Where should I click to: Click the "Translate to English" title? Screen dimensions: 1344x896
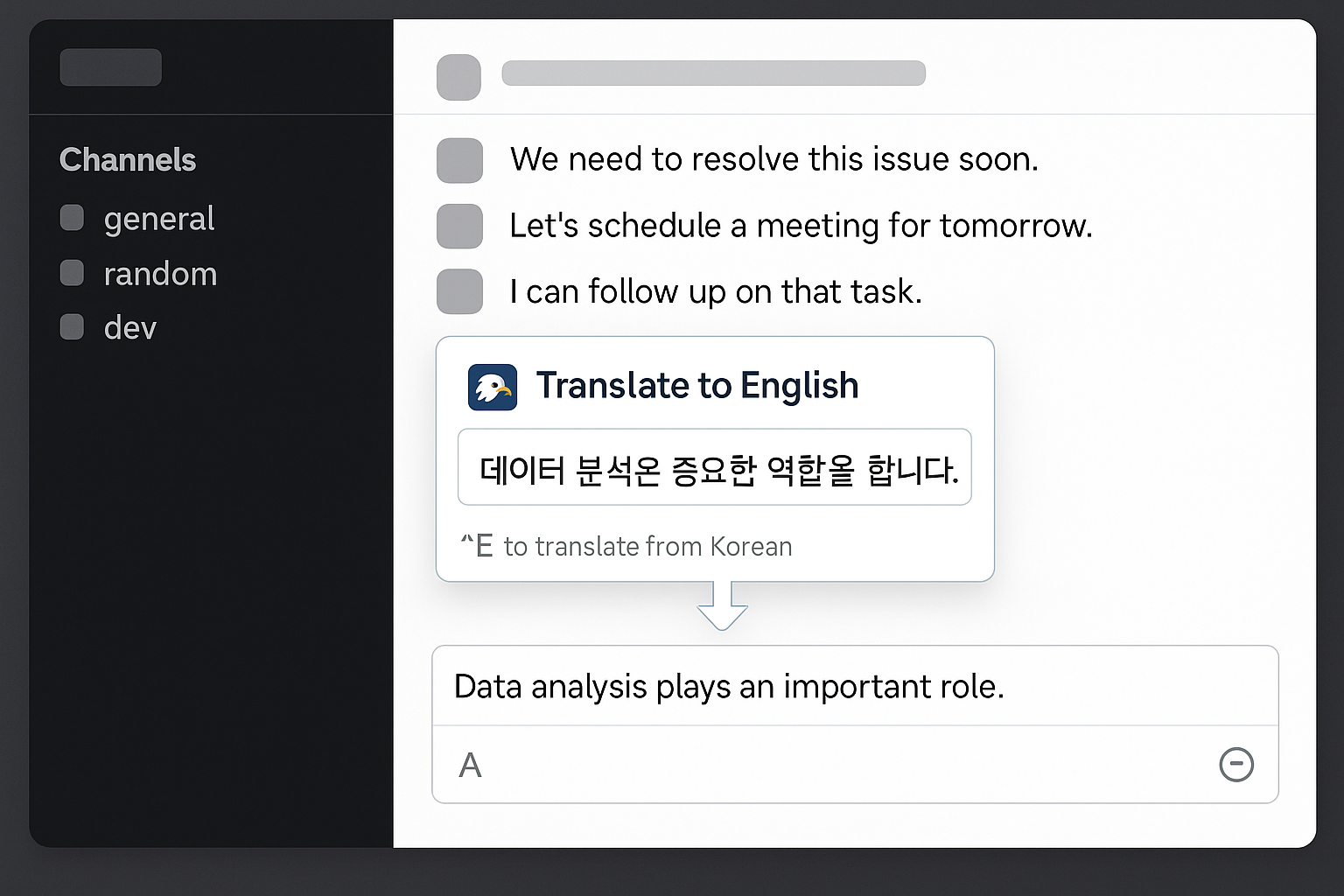(x=697, y=386)
